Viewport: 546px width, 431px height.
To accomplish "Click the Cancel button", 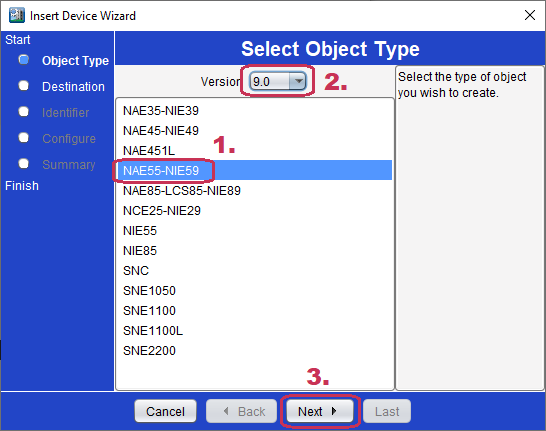I will point(165,412).
